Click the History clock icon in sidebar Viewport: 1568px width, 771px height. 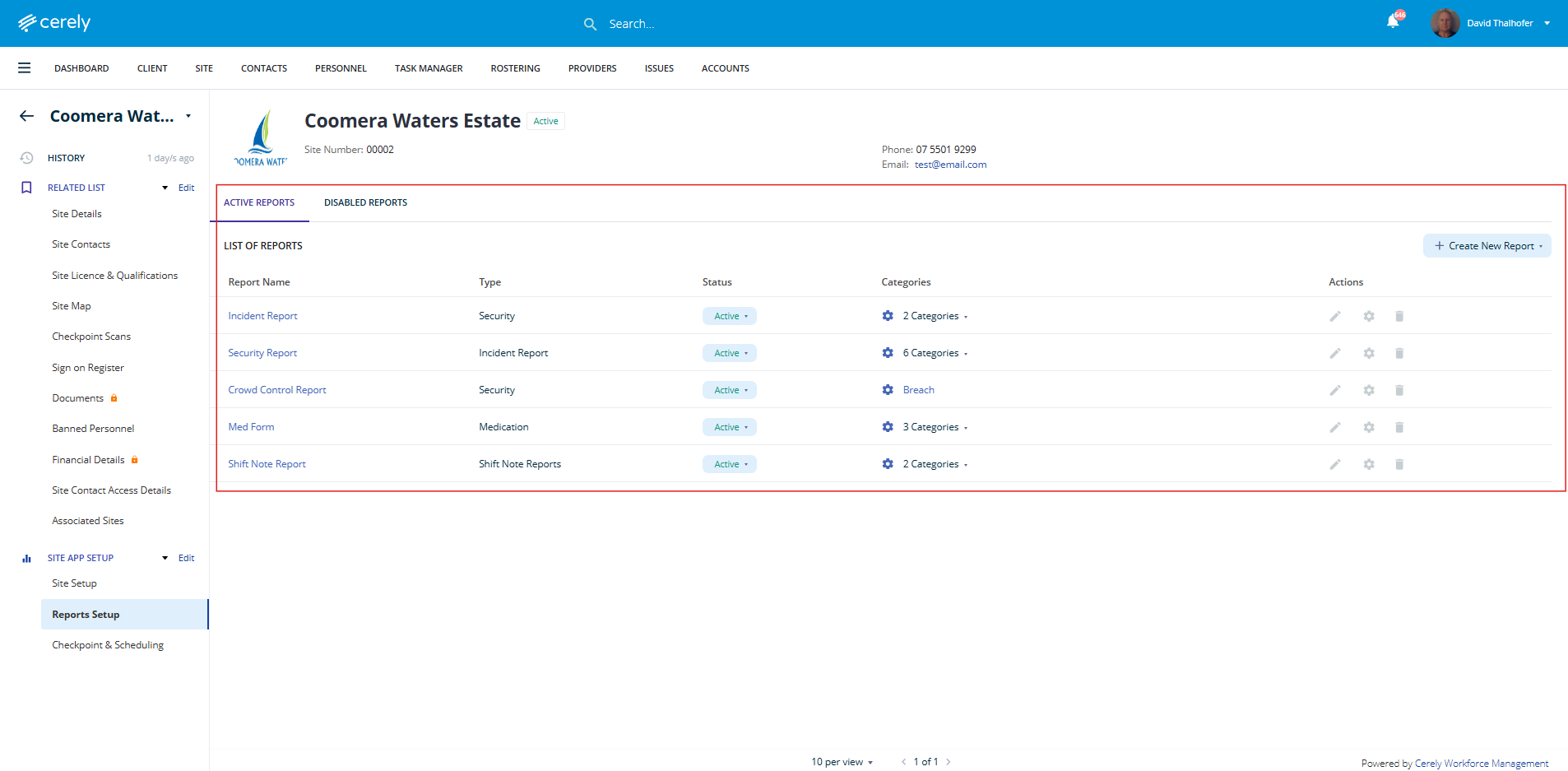pos(26,158)
